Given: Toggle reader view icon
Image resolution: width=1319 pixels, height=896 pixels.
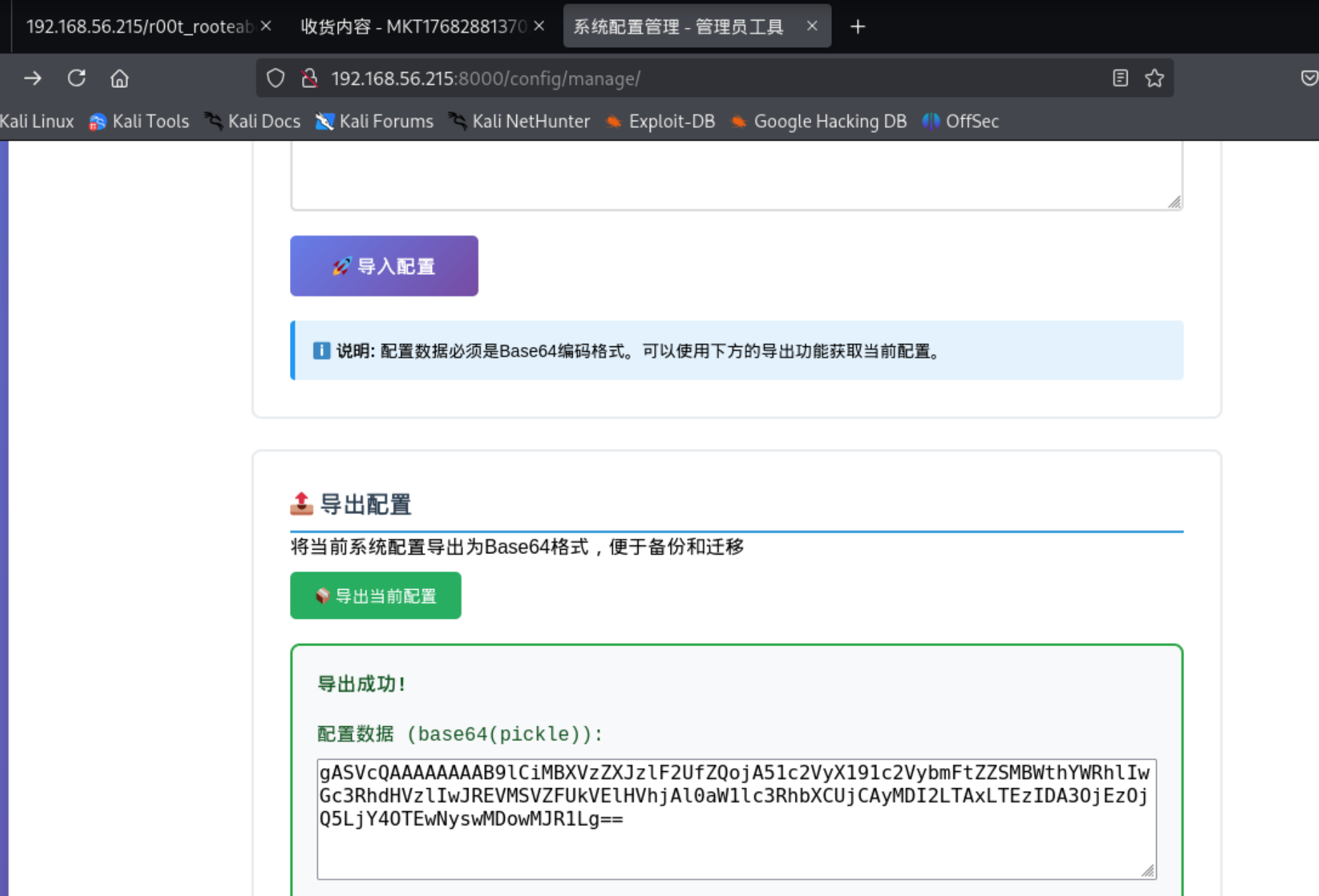Looking at the screenshot, I should pyautogui.click(x=1120, y=78).
